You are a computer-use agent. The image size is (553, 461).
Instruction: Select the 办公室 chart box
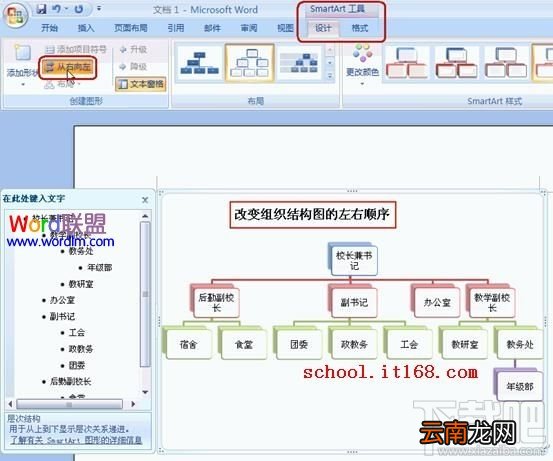point(437,303)
